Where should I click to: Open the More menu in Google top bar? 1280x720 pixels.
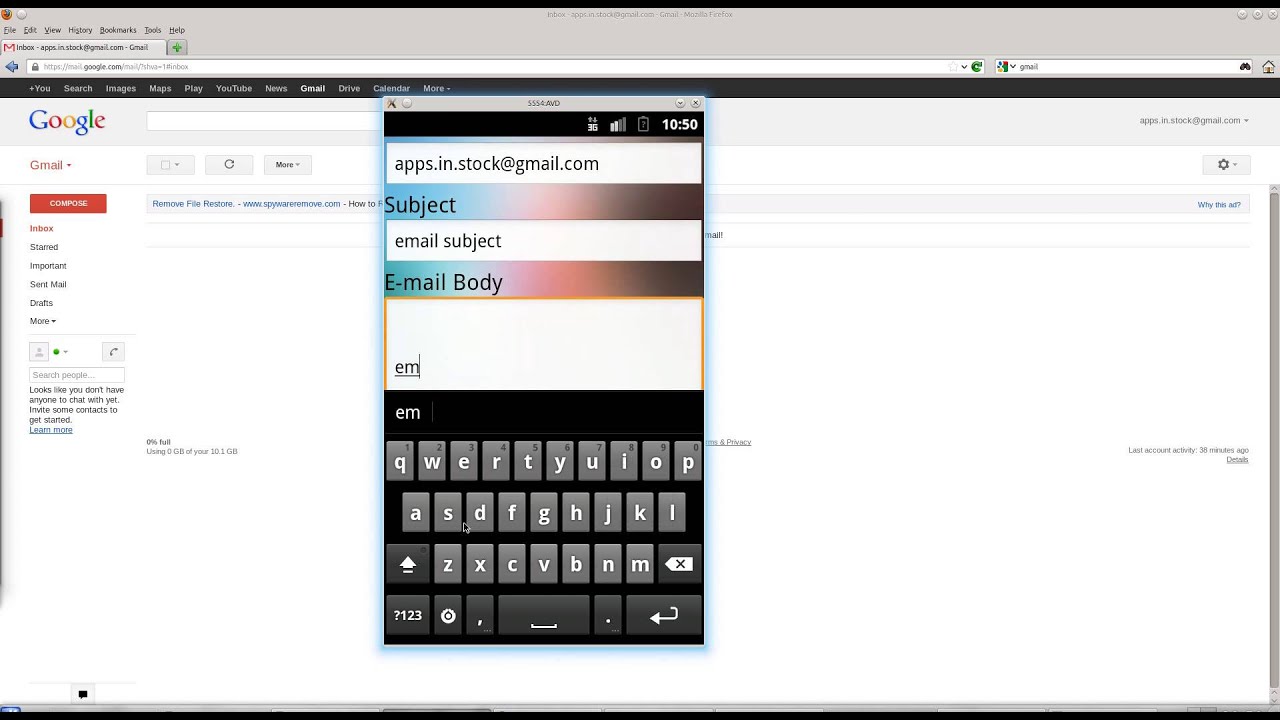436,88
